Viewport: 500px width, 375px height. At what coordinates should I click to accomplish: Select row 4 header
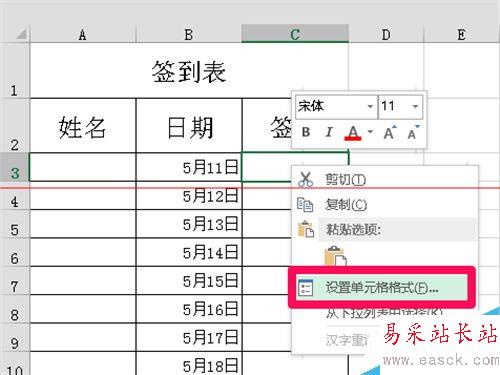coord(15,196)
